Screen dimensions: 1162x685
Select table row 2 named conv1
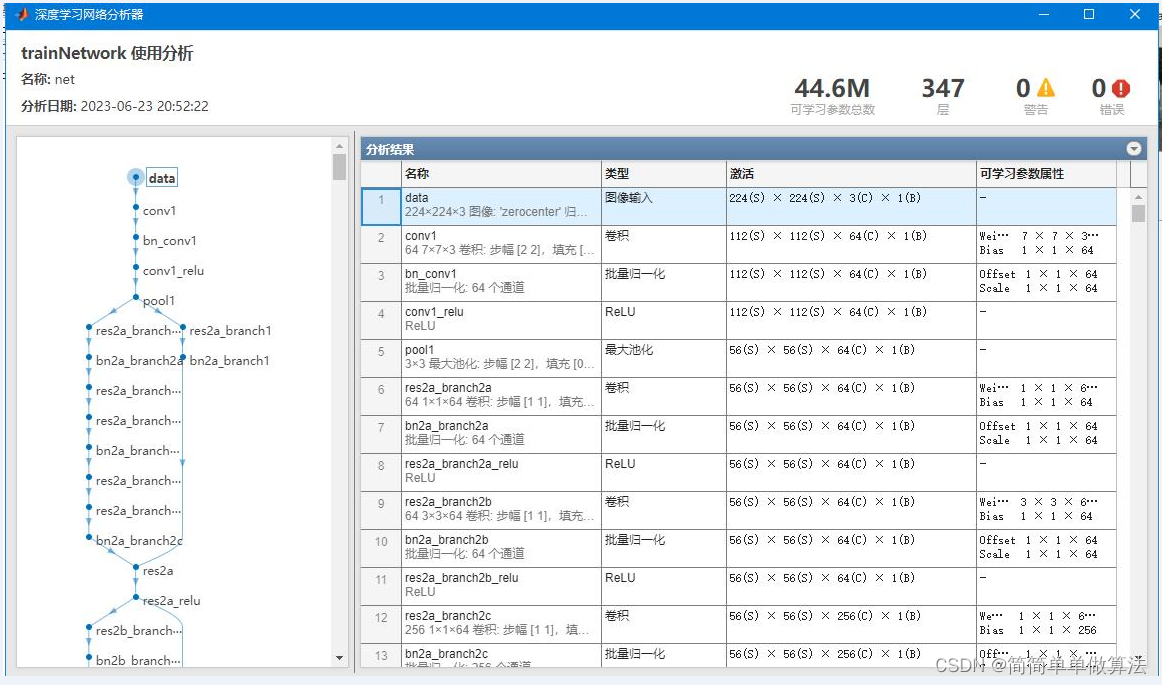point(739,244)
